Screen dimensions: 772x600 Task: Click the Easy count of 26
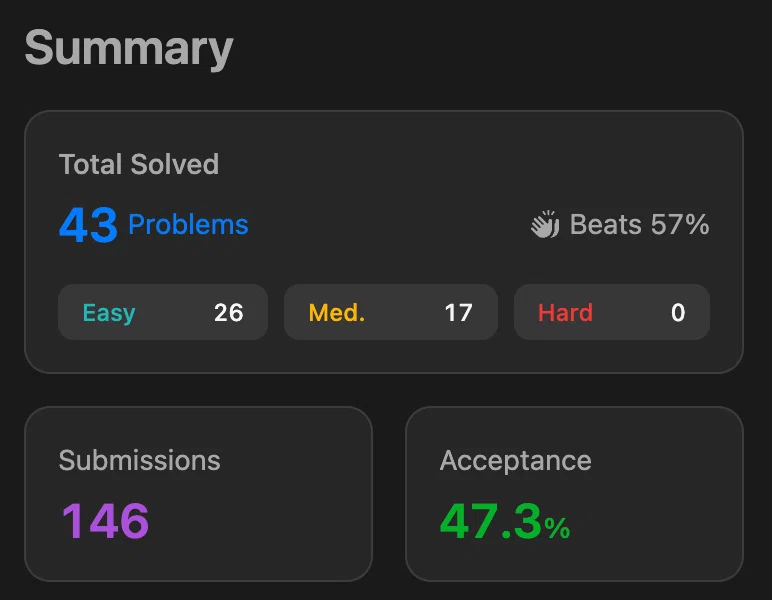tap(228, 313)
